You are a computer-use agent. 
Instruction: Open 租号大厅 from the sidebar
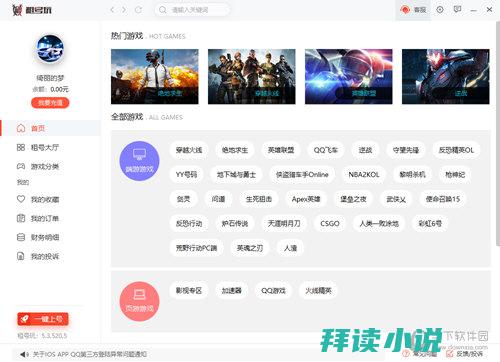coord(37,147)
